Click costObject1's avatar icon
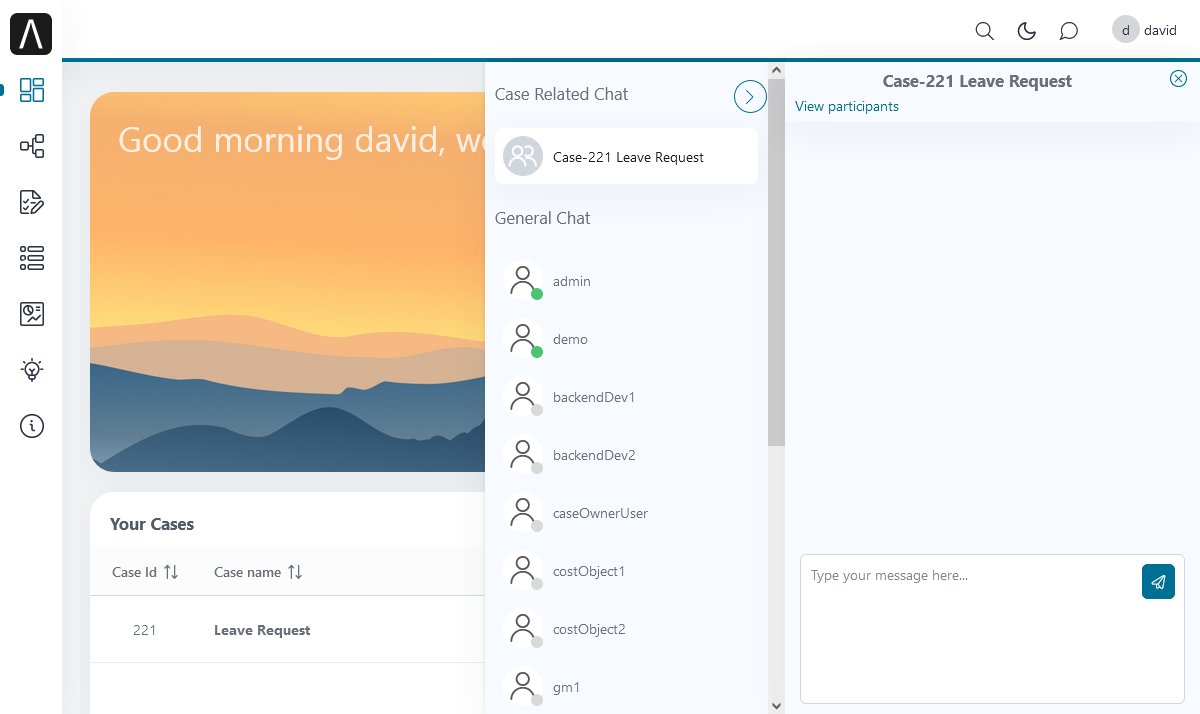Viewport: 1200px width, 714px height. [523, 571]
